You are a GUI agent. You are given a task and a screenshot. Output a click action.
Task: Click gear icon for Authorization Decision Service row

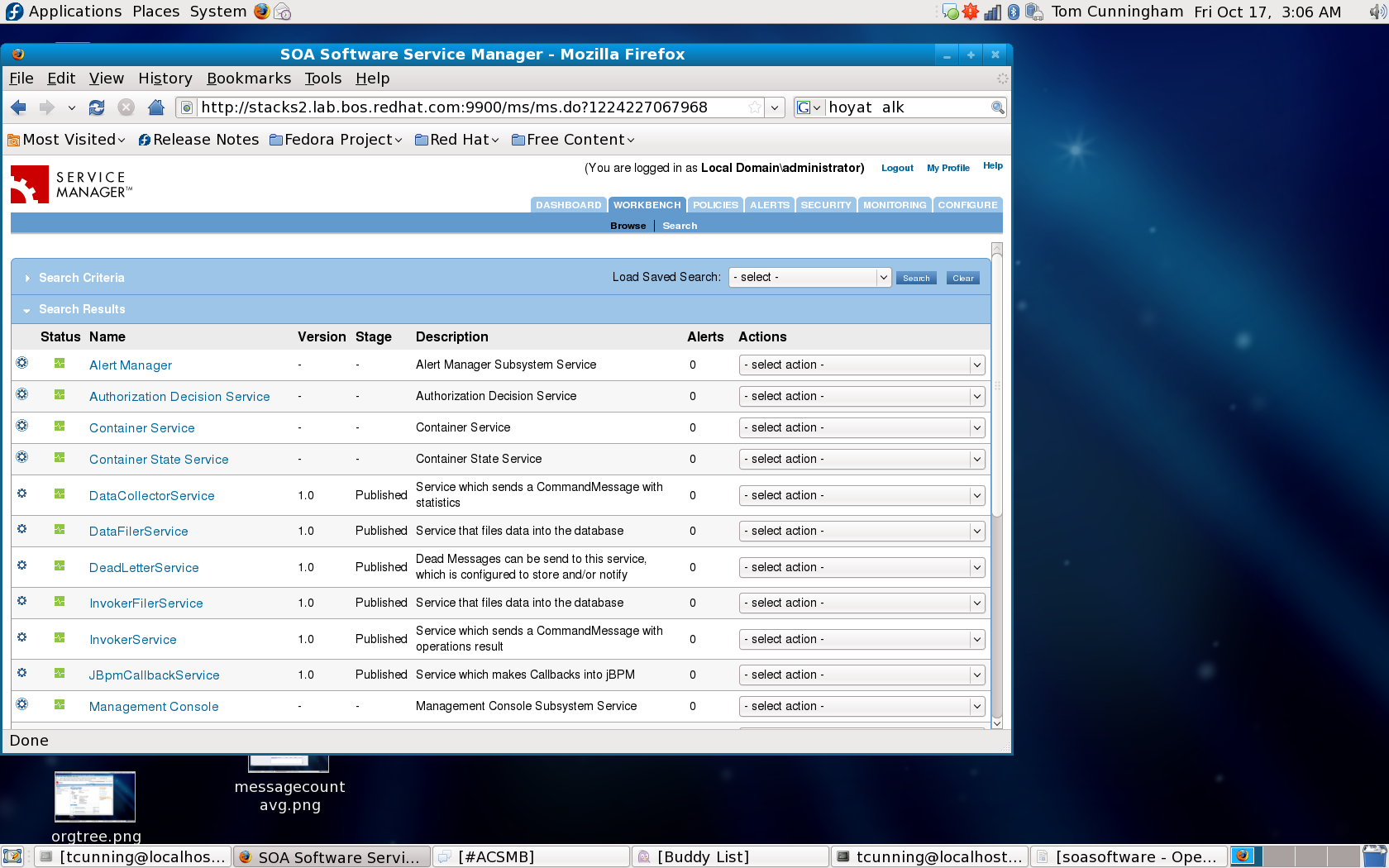coord(22,394)
